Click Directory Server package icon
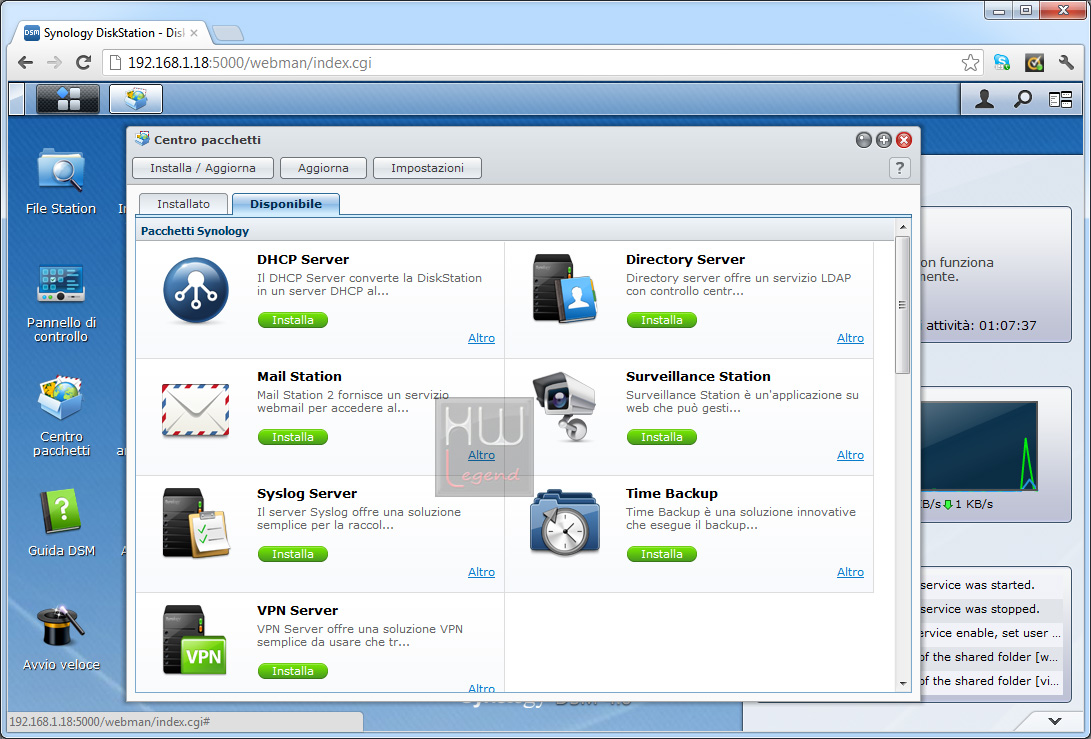This screenshot has height=739, width=1091. pos(564,289)
